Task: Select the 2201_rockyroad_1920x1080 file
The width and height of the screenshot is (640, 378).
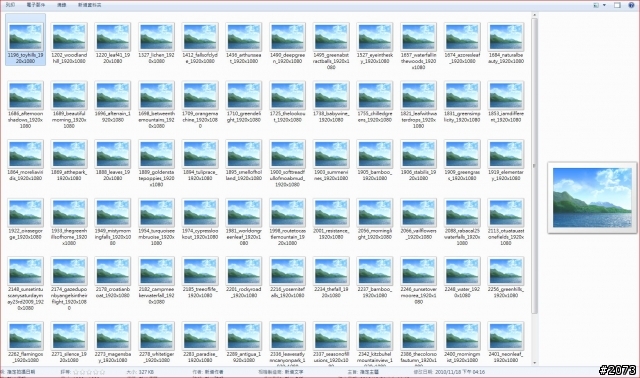Action: coord(244,277)
